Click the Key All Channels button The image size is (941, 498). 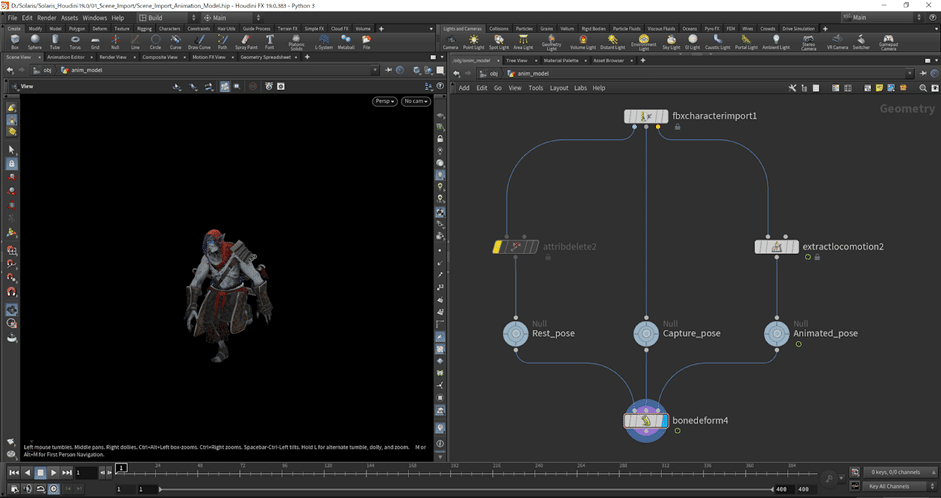887,486
